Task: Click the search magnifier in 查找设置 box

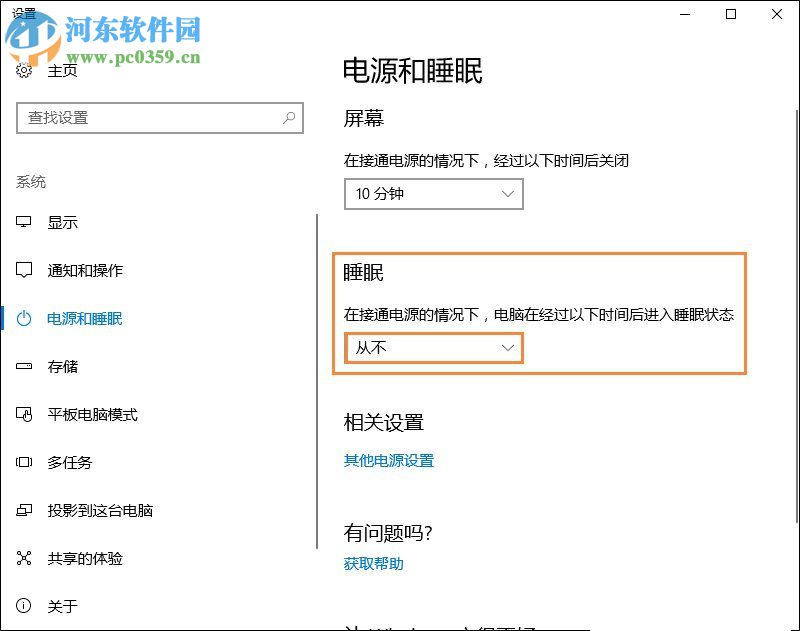Action: 289,118
